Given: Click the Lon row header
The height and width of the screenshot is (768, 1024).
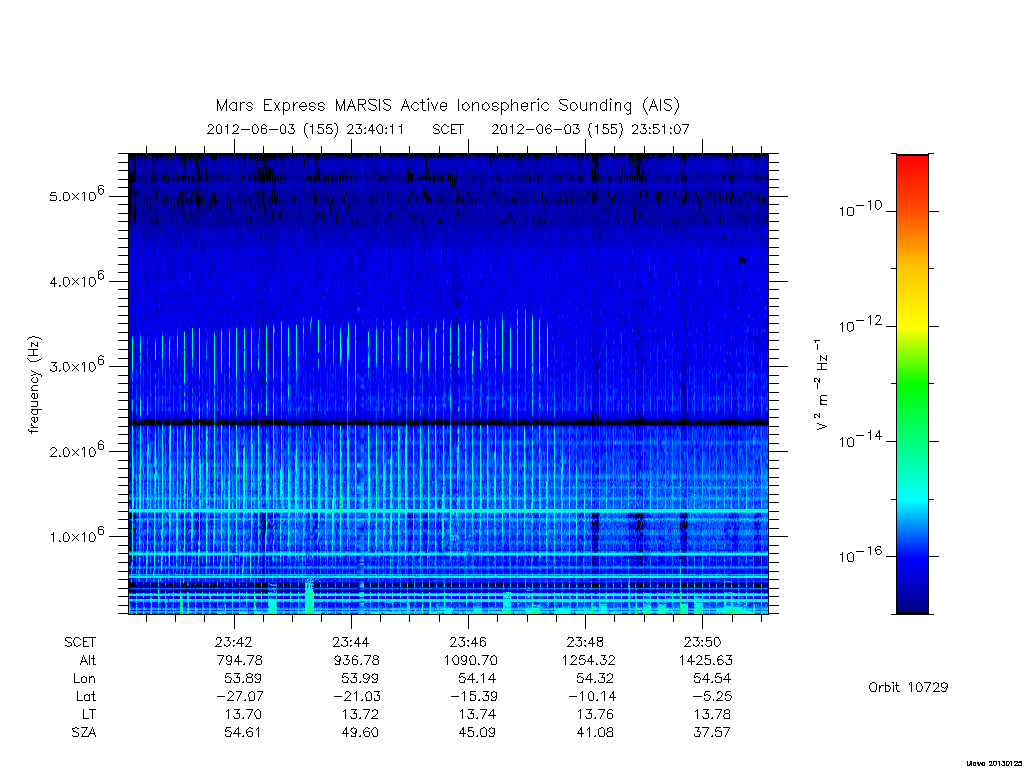Looking at the screenshot, I should click(84, 679).
